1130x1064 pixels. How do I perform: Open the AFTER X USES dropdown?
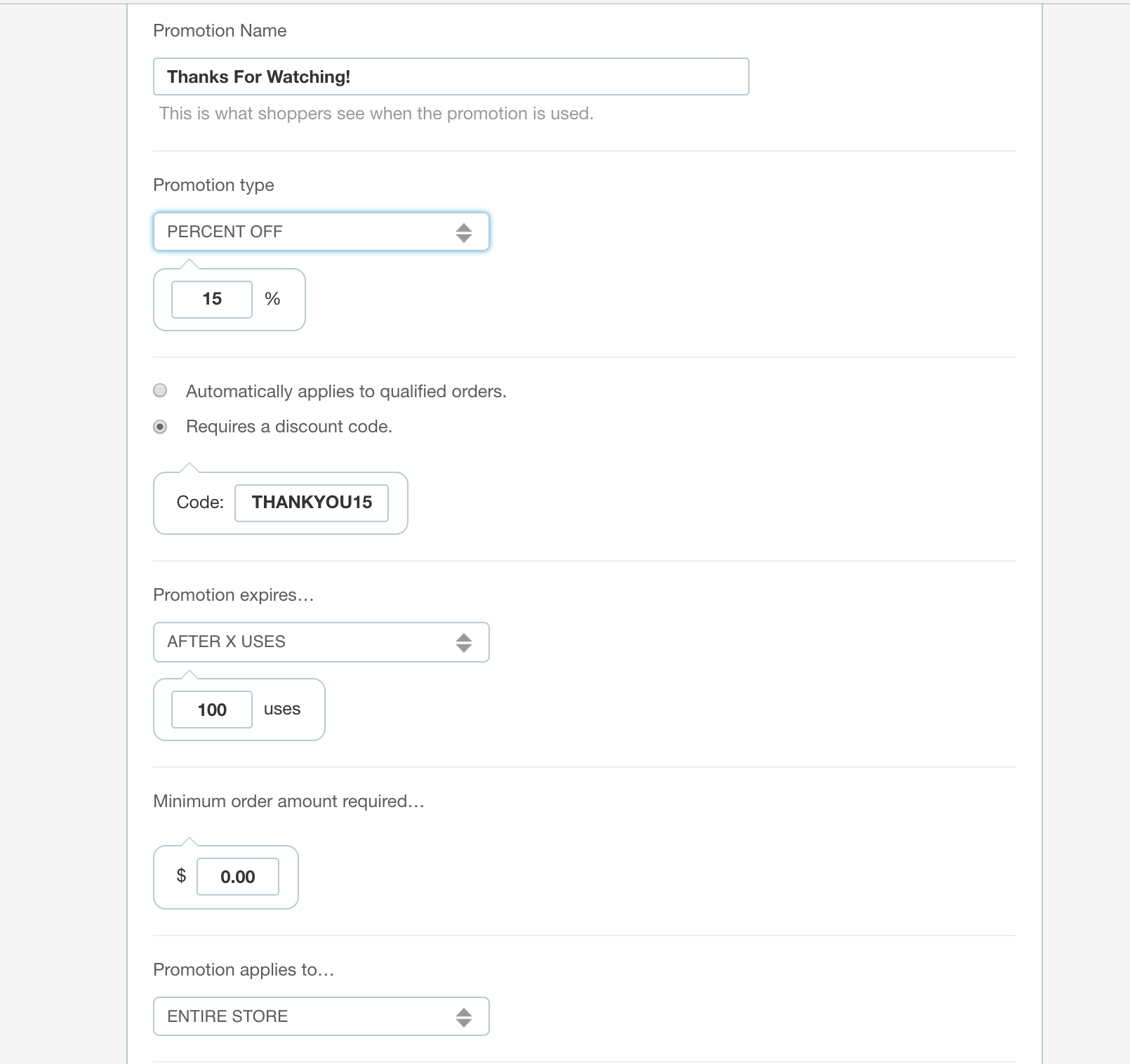point(321,642)
